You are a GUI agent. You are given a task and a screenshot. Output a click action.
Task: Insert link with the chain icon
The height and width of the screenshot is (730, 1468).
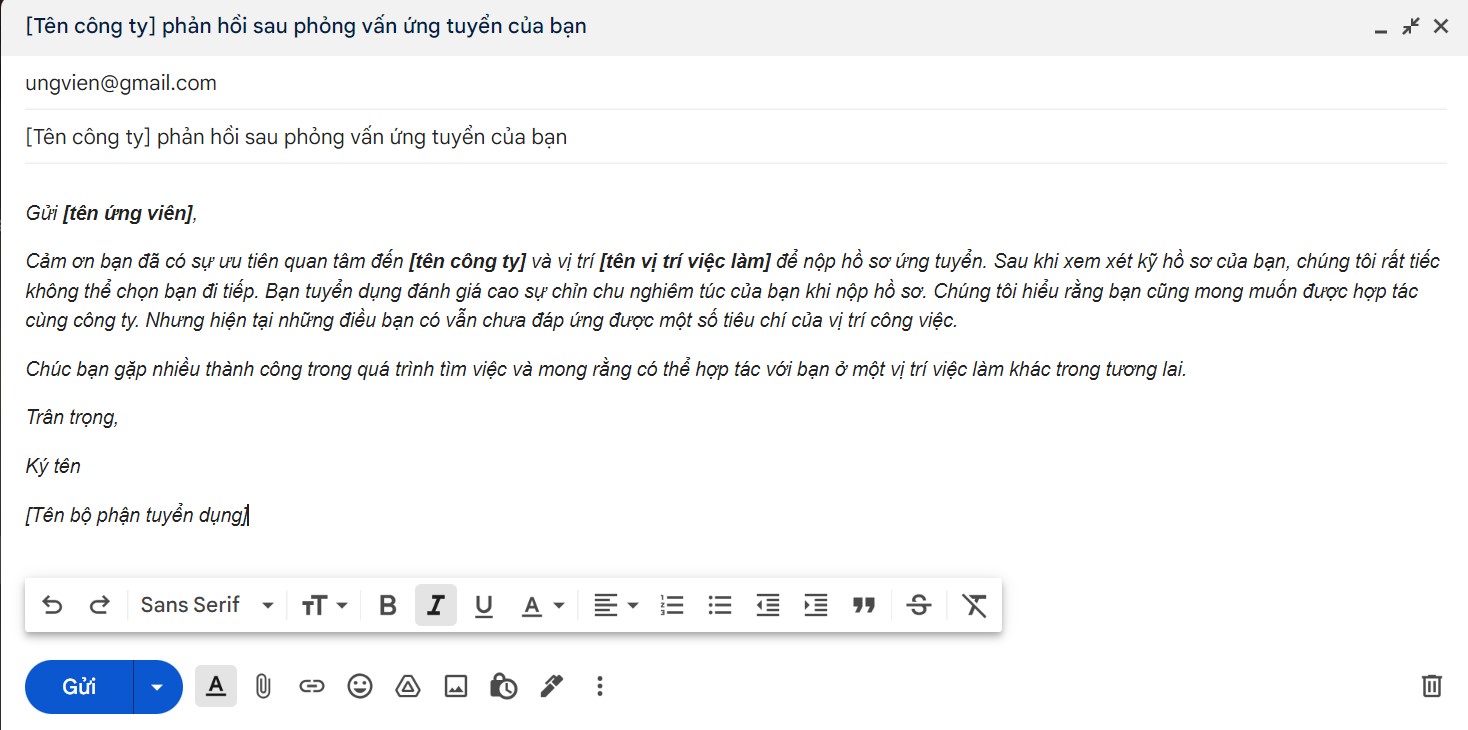pos(312,686)
